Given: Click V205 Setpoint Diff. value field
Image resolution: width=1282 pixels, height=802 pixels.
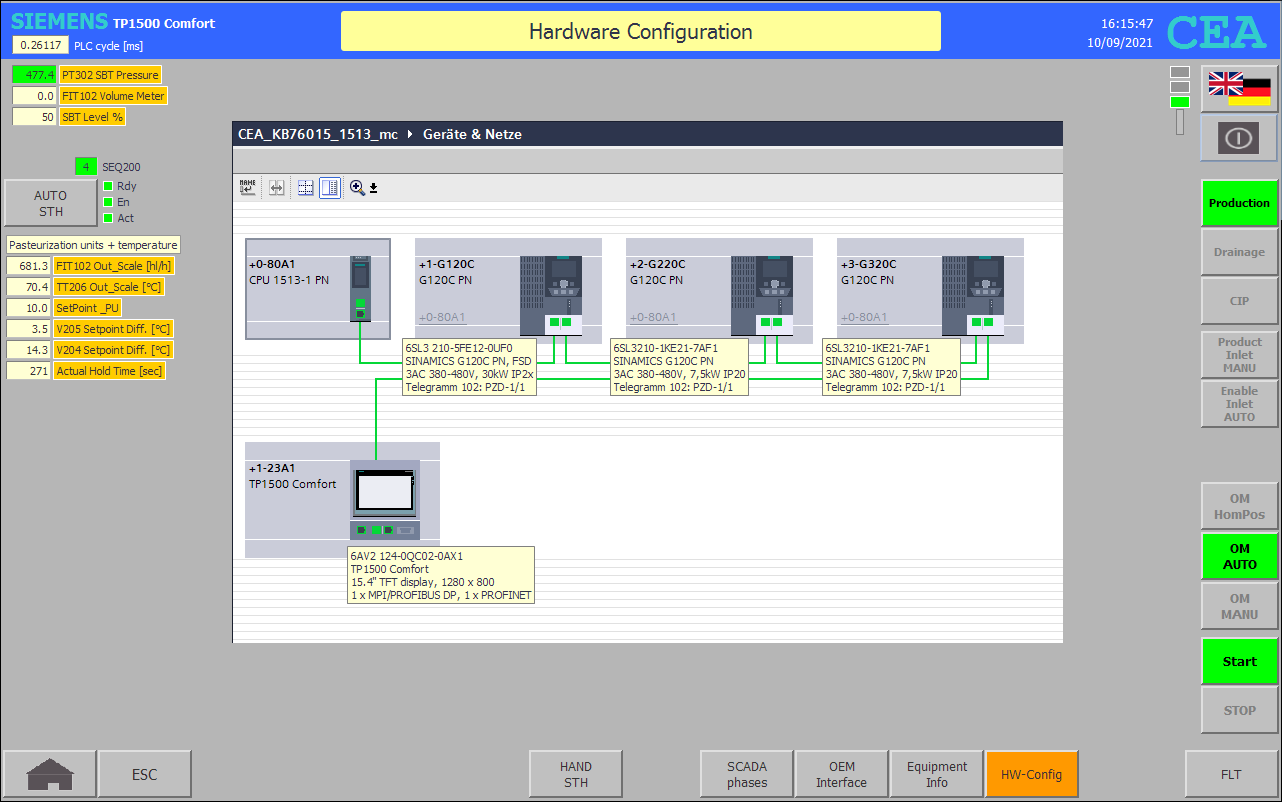Looking at the screenshot, I should pos(28,329).
